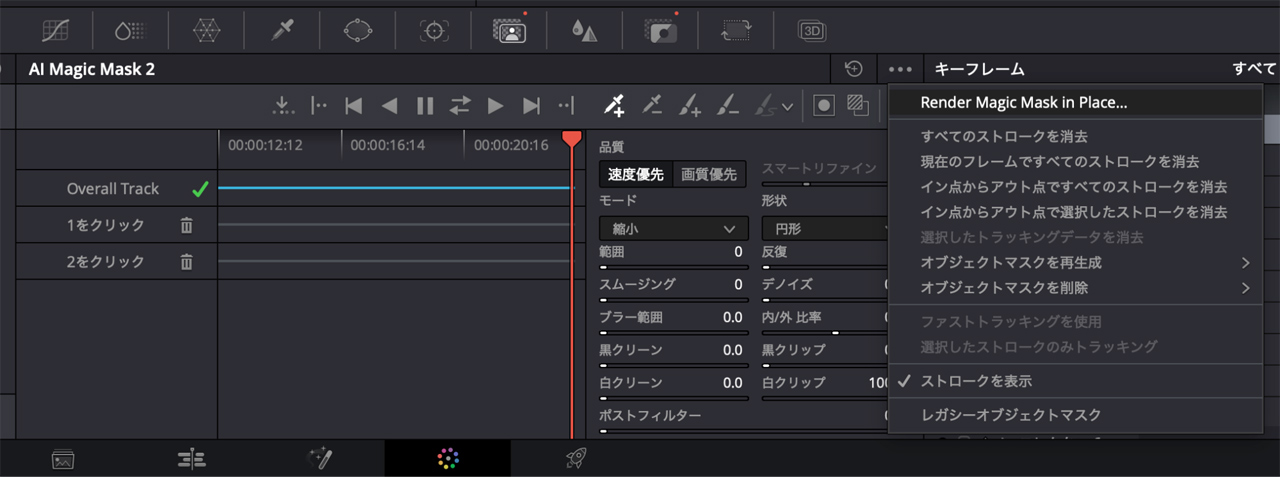Image resolution: width=1280 pixels, height=477 pixels.
Task: Switch to the Fusion page icon
Action: click(x=320, y=459)
